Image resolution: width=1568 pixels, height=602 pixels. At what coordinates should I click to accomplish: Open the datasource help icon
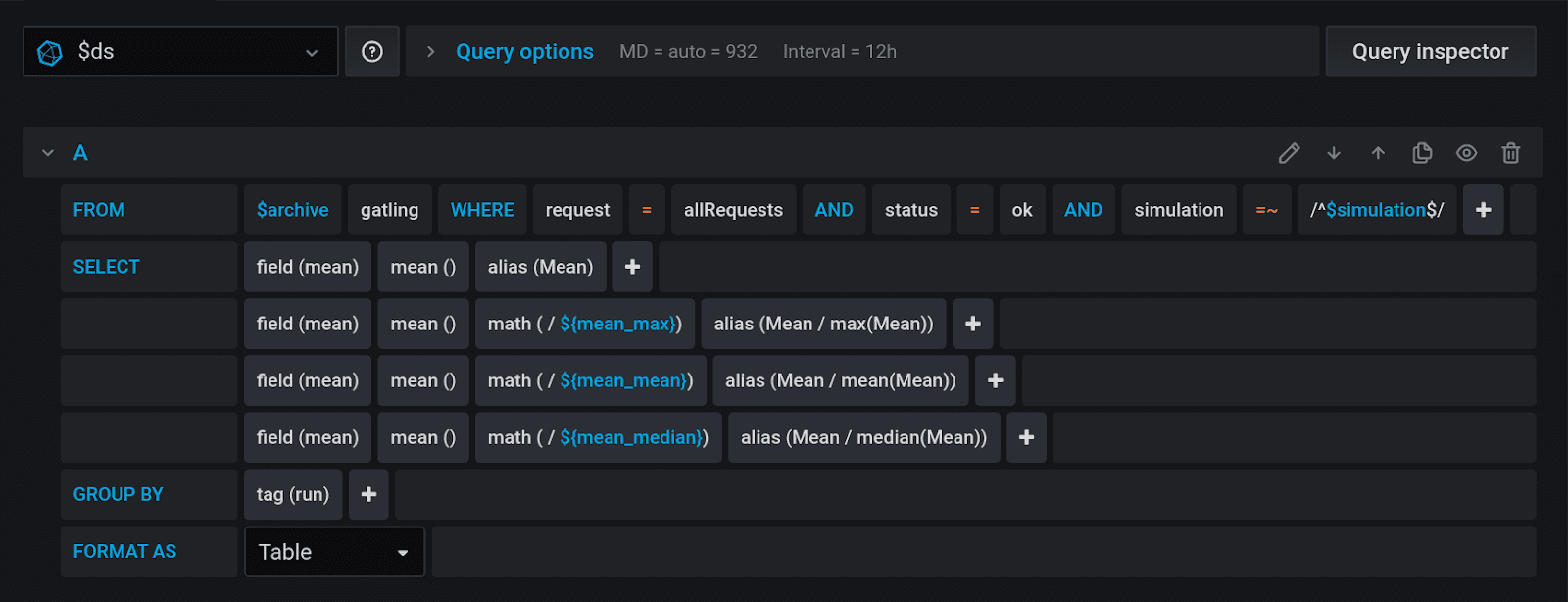pos(372,52)
